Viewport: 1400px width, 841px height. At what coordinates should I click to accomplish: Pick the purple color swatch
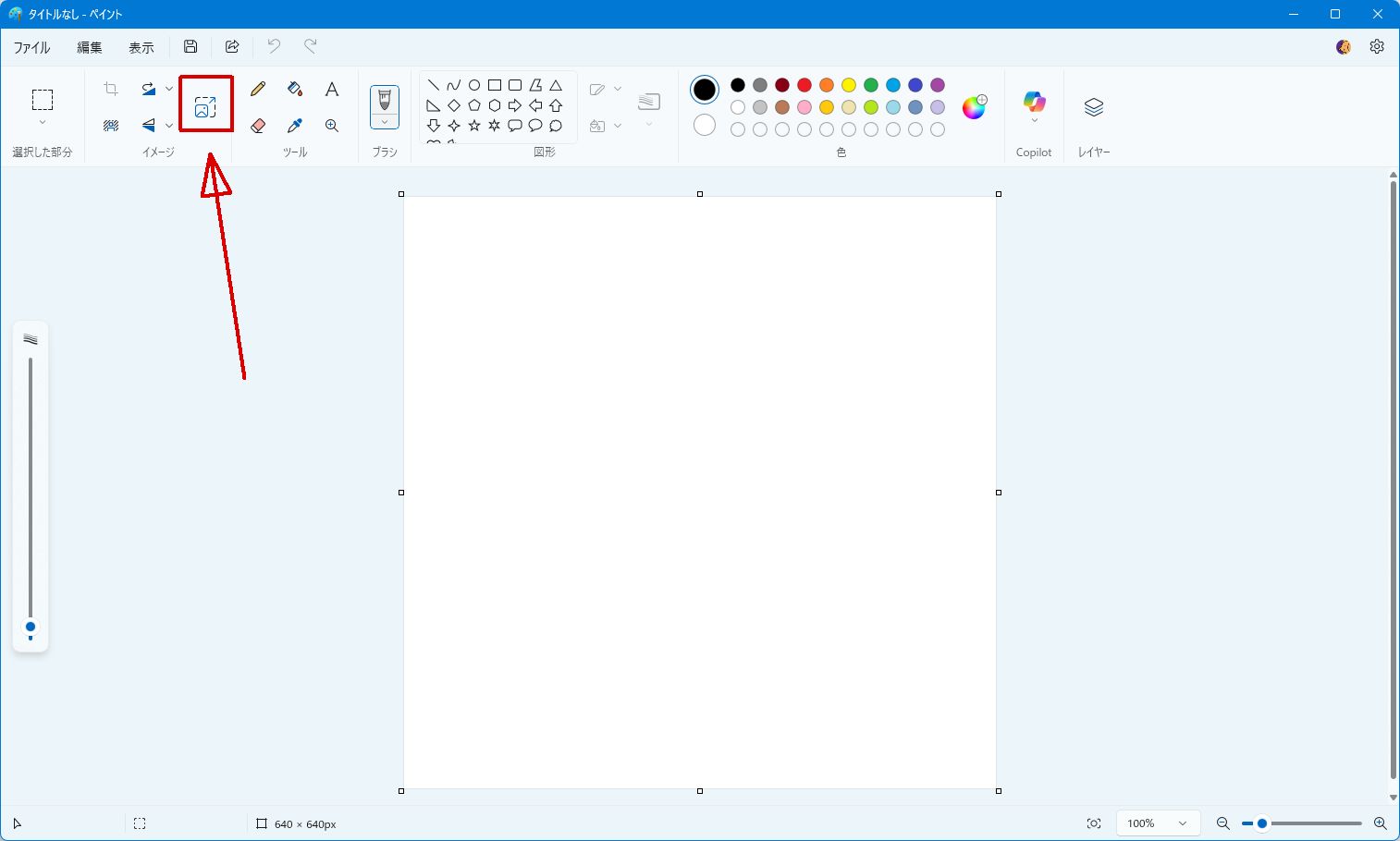click(x=938, y=85)
